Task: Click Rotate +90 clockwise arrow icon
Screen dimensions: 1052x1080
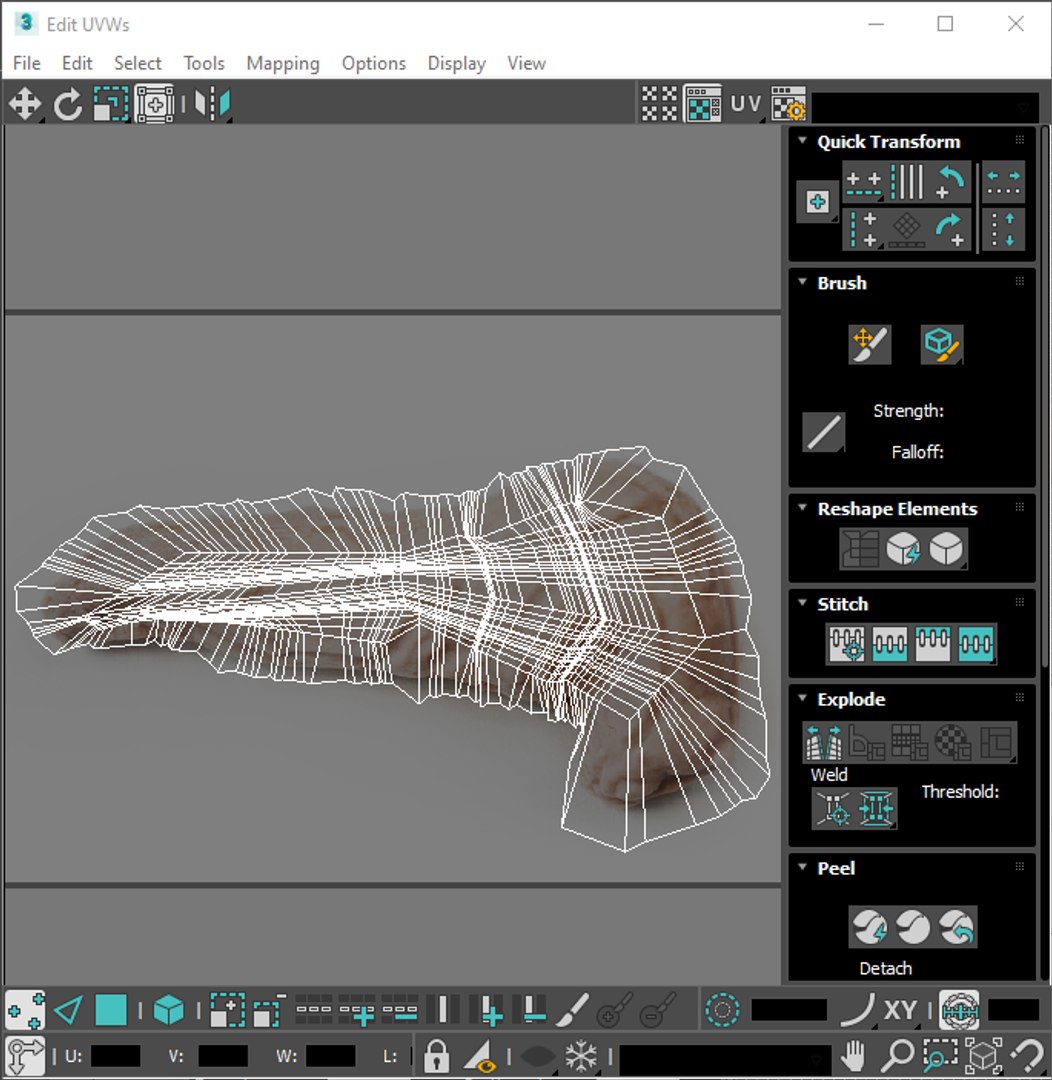Action: (951, 229)
